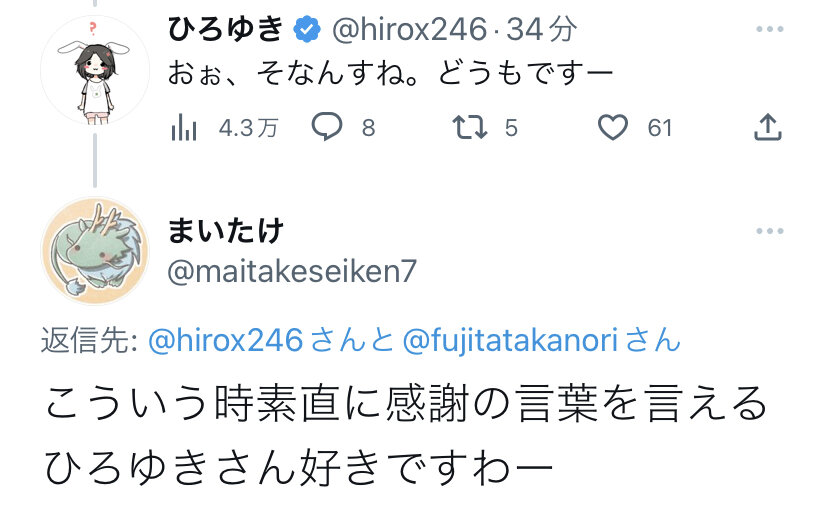Click the まいたけ display name

pyautogui.click(x=226, y=231)
